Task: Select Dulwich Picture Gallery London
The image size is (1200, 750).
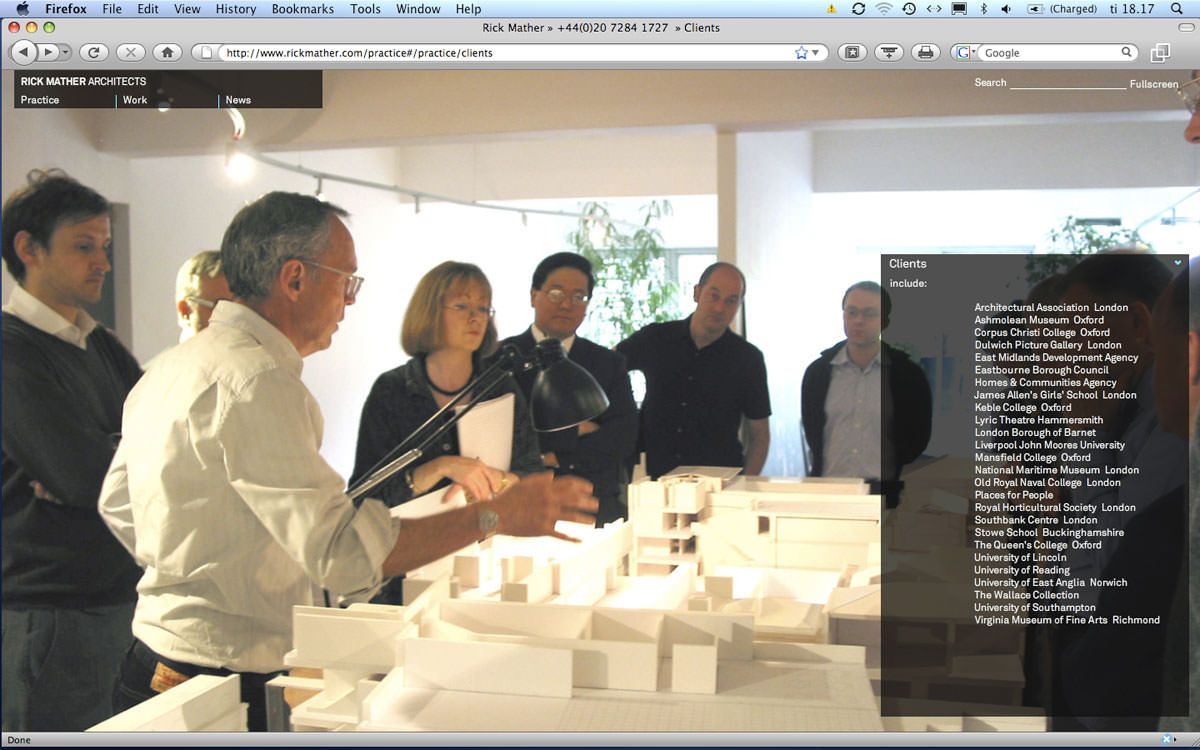Action: [1048, 345]
